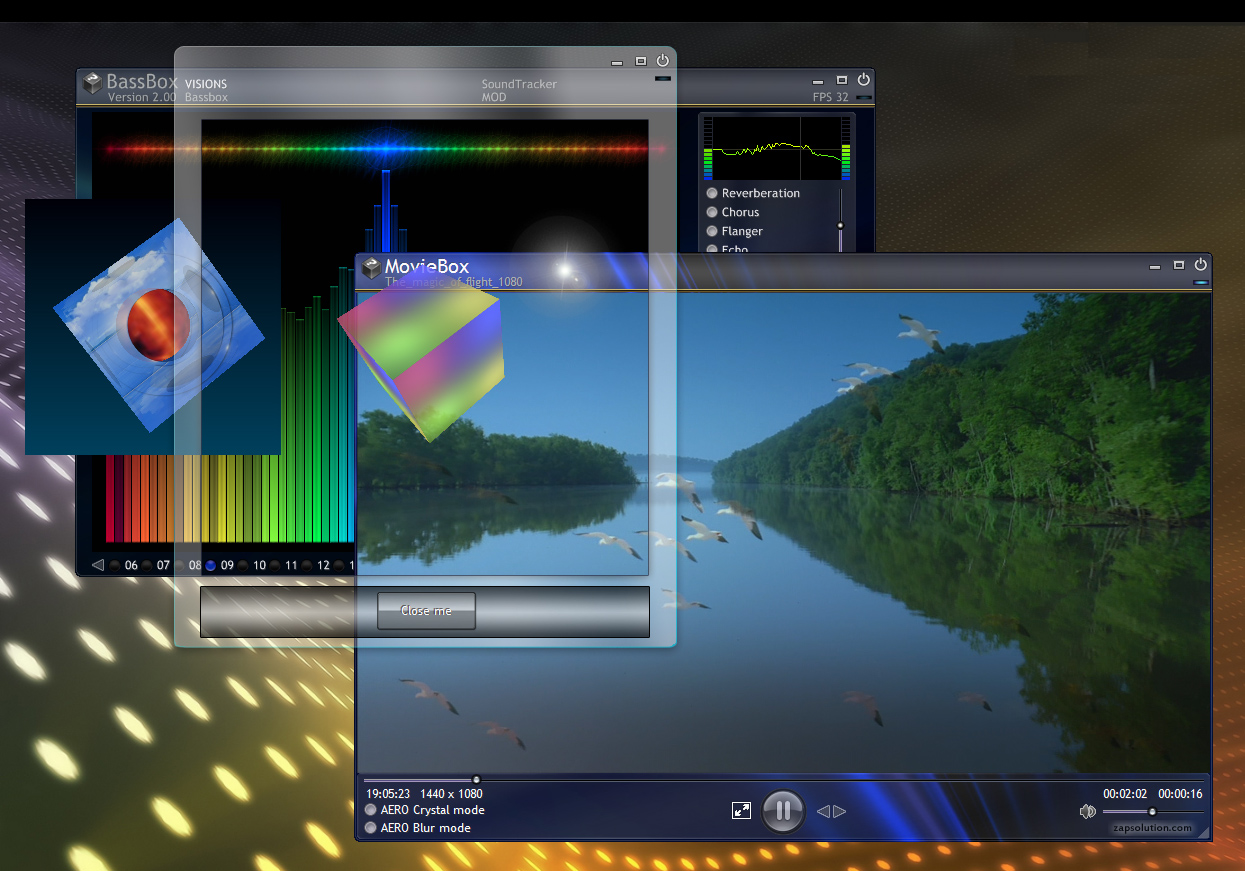Image resolution: width=1245 pixels, height=871 pixels.
Task: Seek on the MovieBox progress bar
Action: pyautogui.click(x=783, y=779)
